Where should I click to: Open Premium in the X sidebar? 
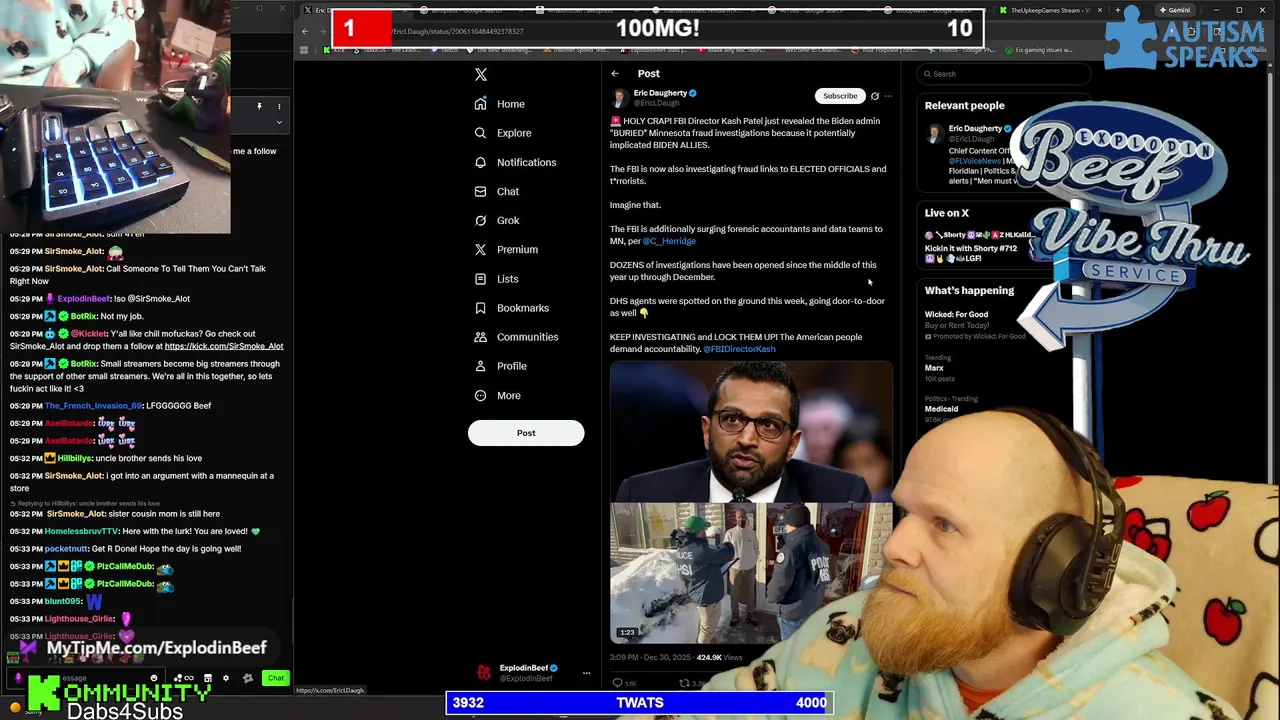[x=506, y=249]
